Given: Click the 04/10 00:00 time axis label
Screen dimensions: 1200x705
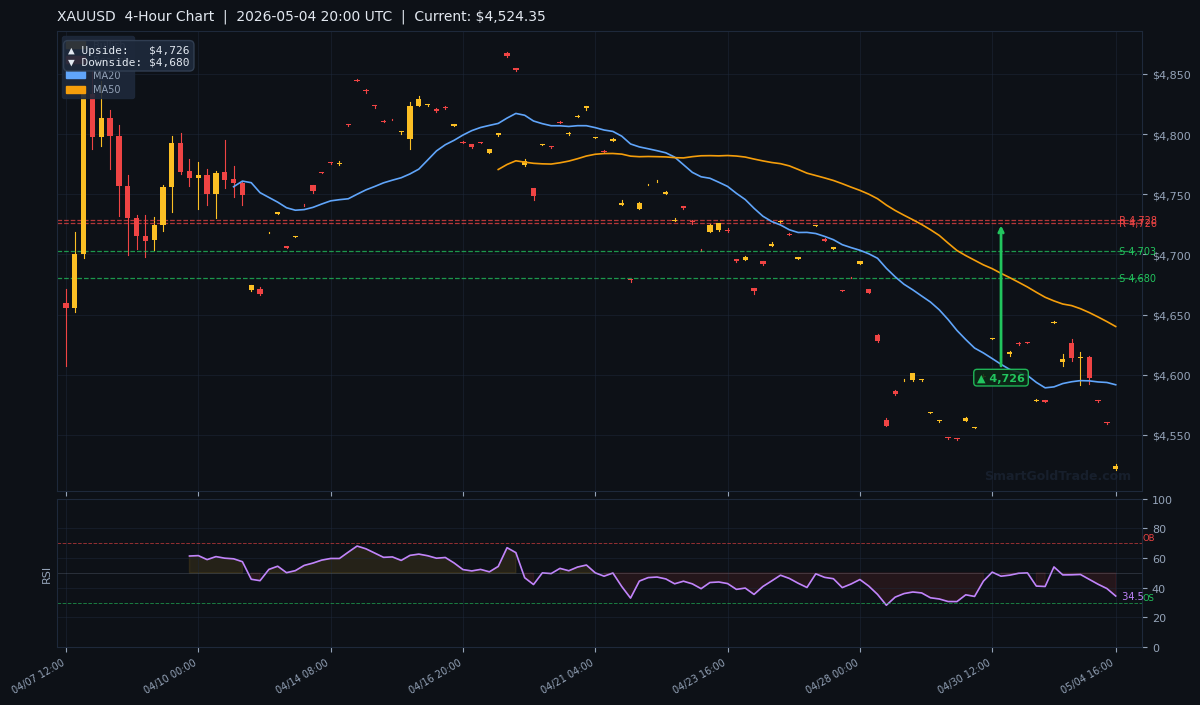Looking at the screenshot, I should [171, 677].
